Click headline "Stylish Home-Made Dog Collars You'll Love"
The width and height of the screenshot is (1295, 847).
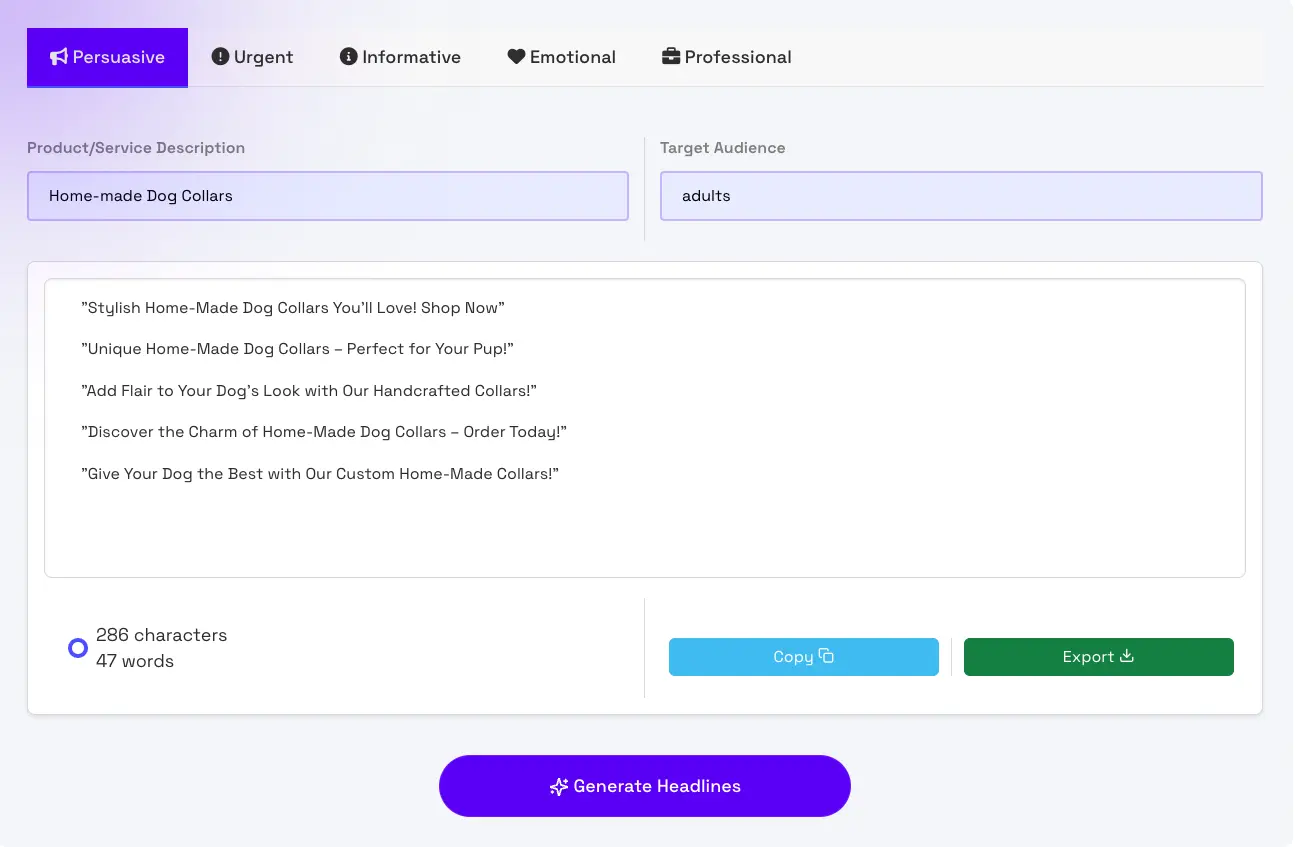(293, 308)
